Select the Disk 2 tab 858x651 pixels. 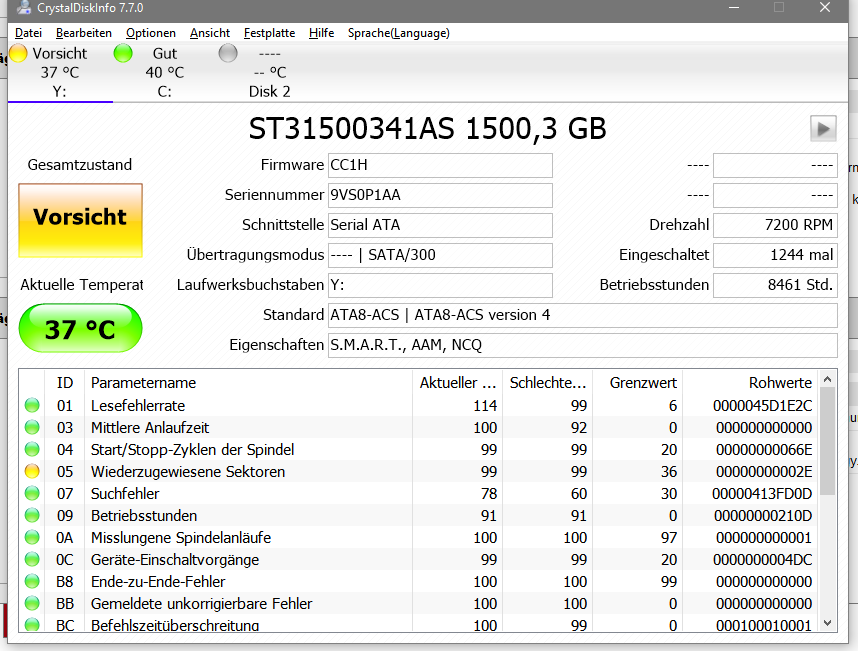pos(269,72)
